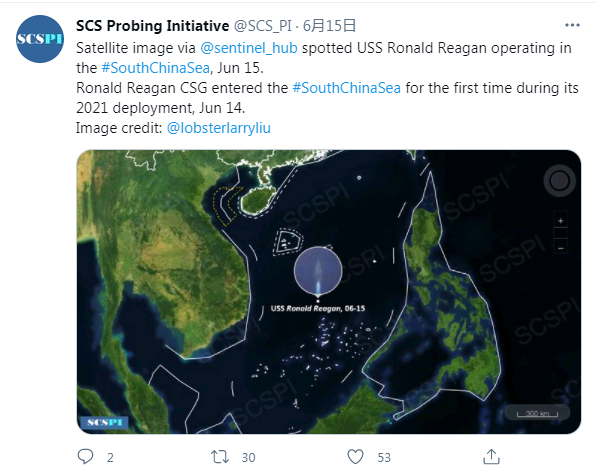
Task: Open the @sentinel_hub mention link
Action: [x=249, y=48]
